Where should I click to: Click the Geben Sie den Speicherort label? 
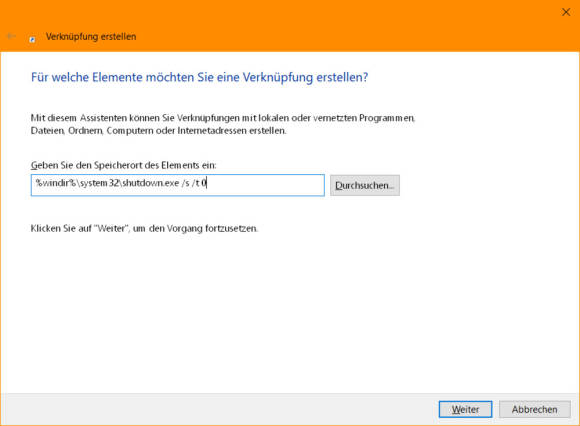[x=124, y=165]
